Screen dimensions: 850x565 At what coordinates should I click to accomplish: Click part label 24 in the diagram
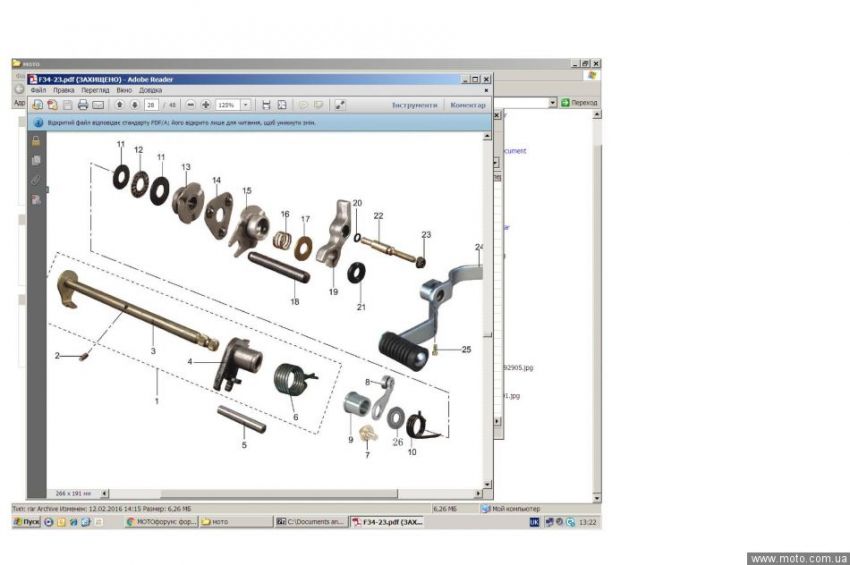pos(479,247)
